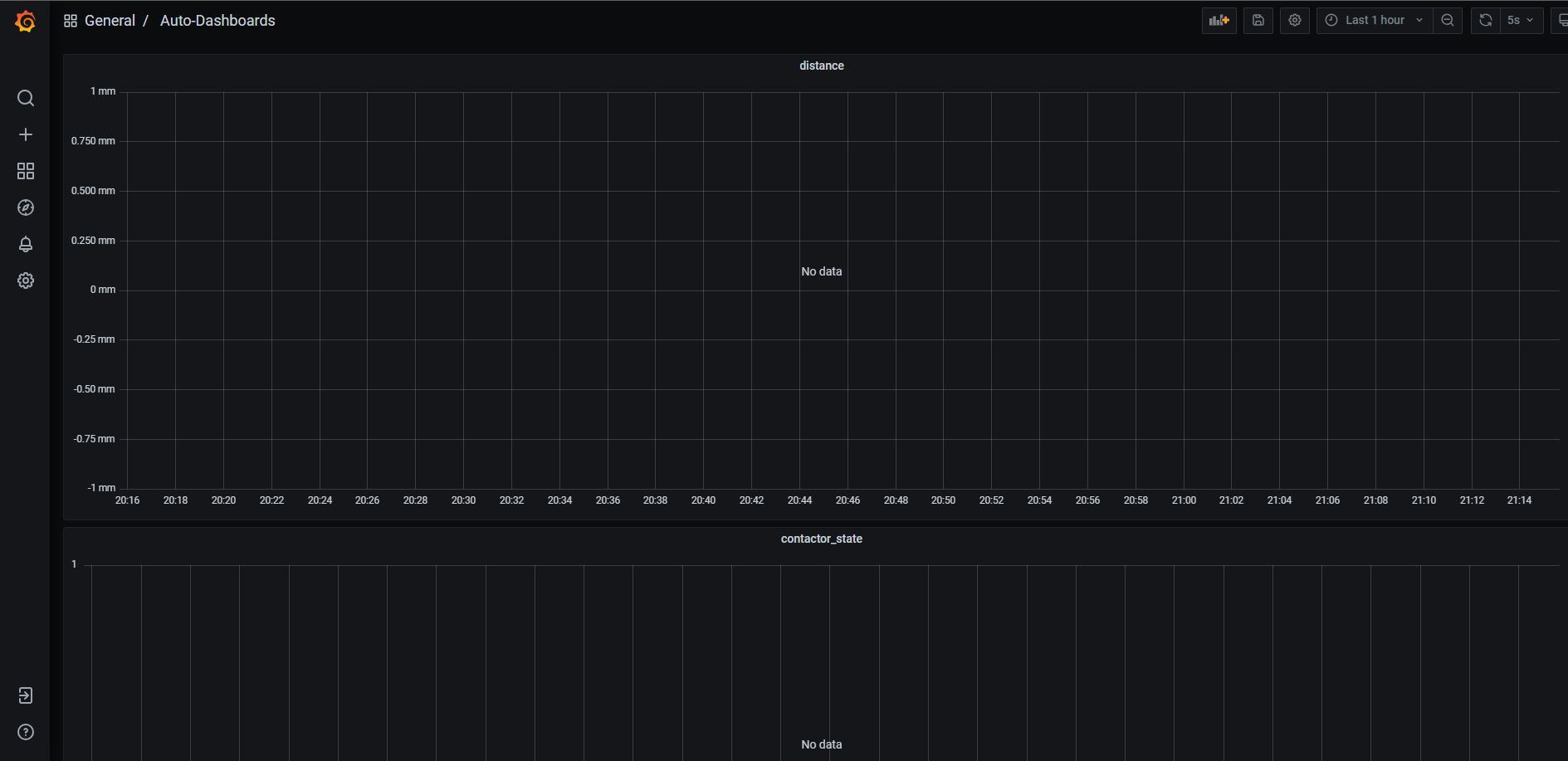Zoom out the time range
The height and width of the screenshot is (761, 1568).
pos(1448,21)
